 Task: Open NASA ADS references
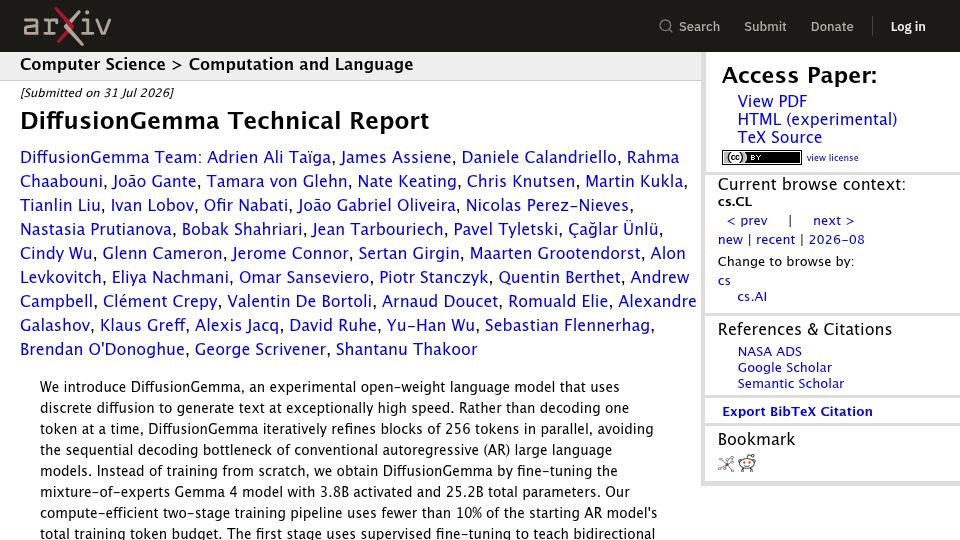[769, 351]
